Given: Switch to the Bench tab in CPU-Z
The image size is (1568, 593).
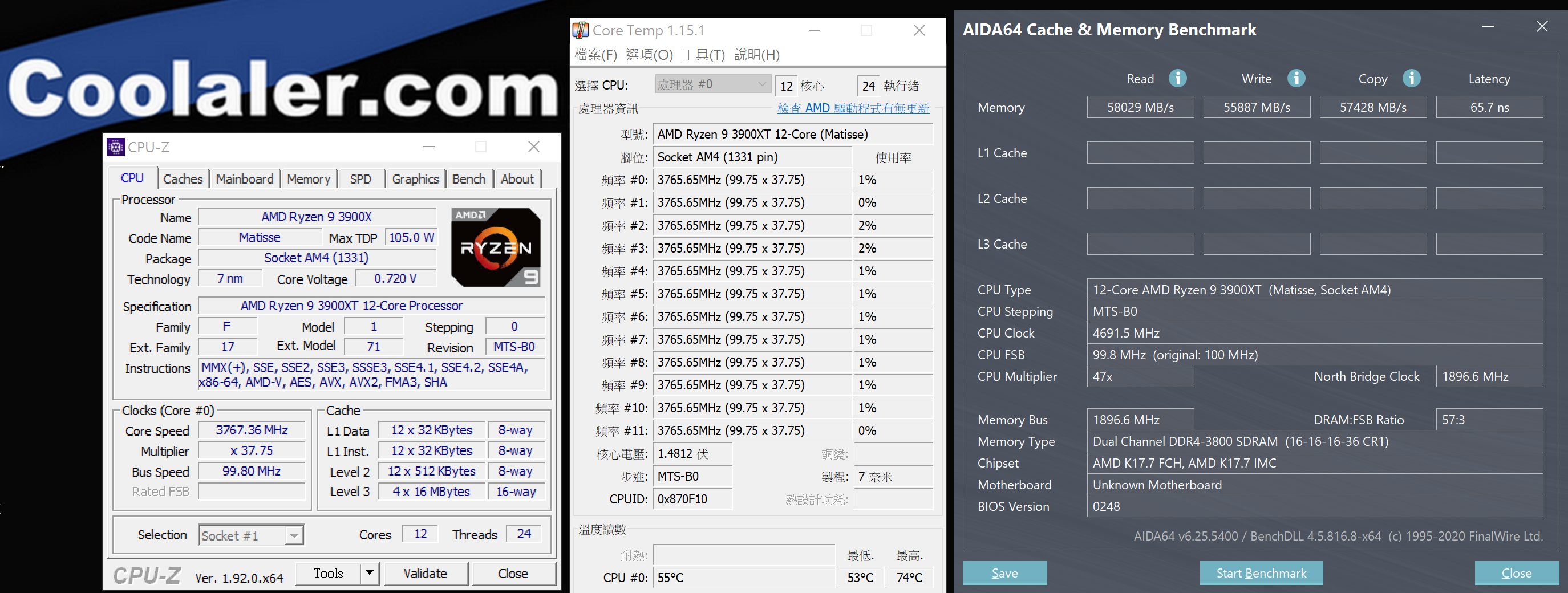Looking at the screenshot, I should point(469,179).
